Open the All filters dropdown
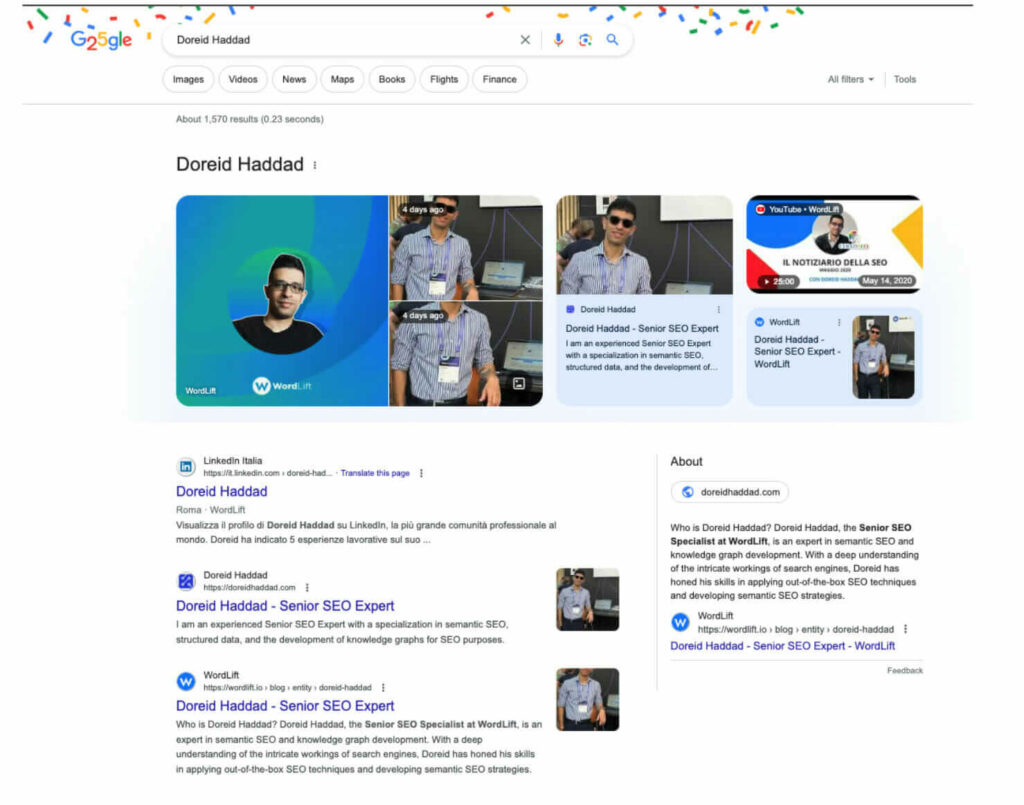The image size is (1024, 805). pyautogui.click(x=849, y=79)
